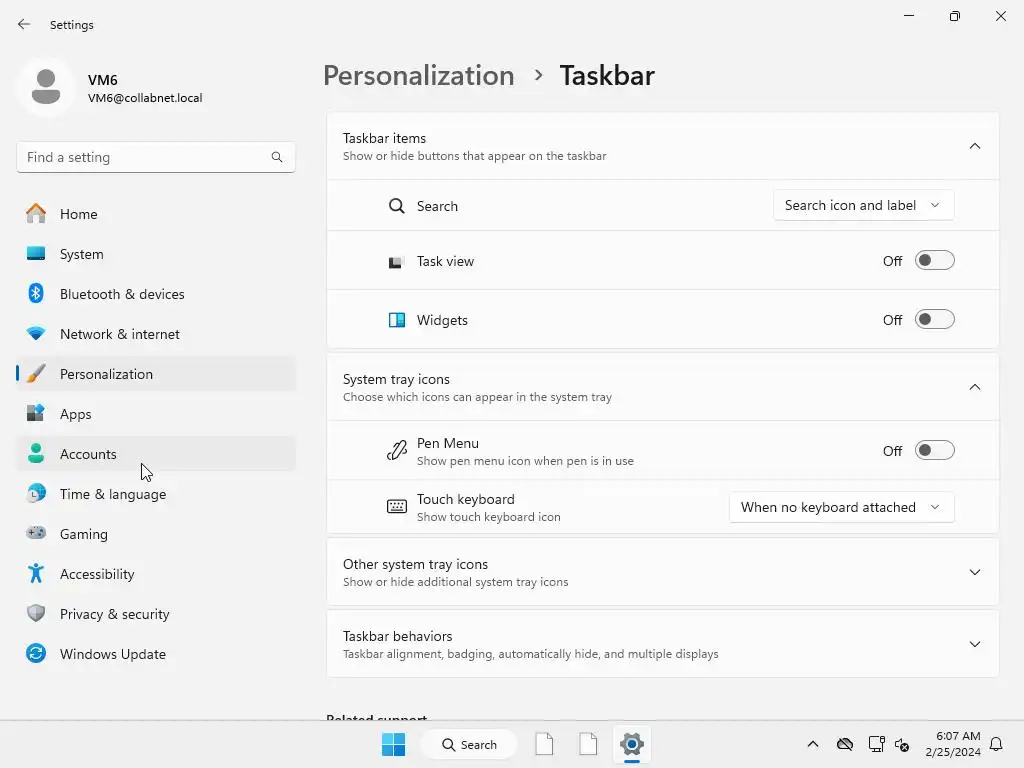
Task: Click Personalization breadcrumb link
Action: coord(419,76)
